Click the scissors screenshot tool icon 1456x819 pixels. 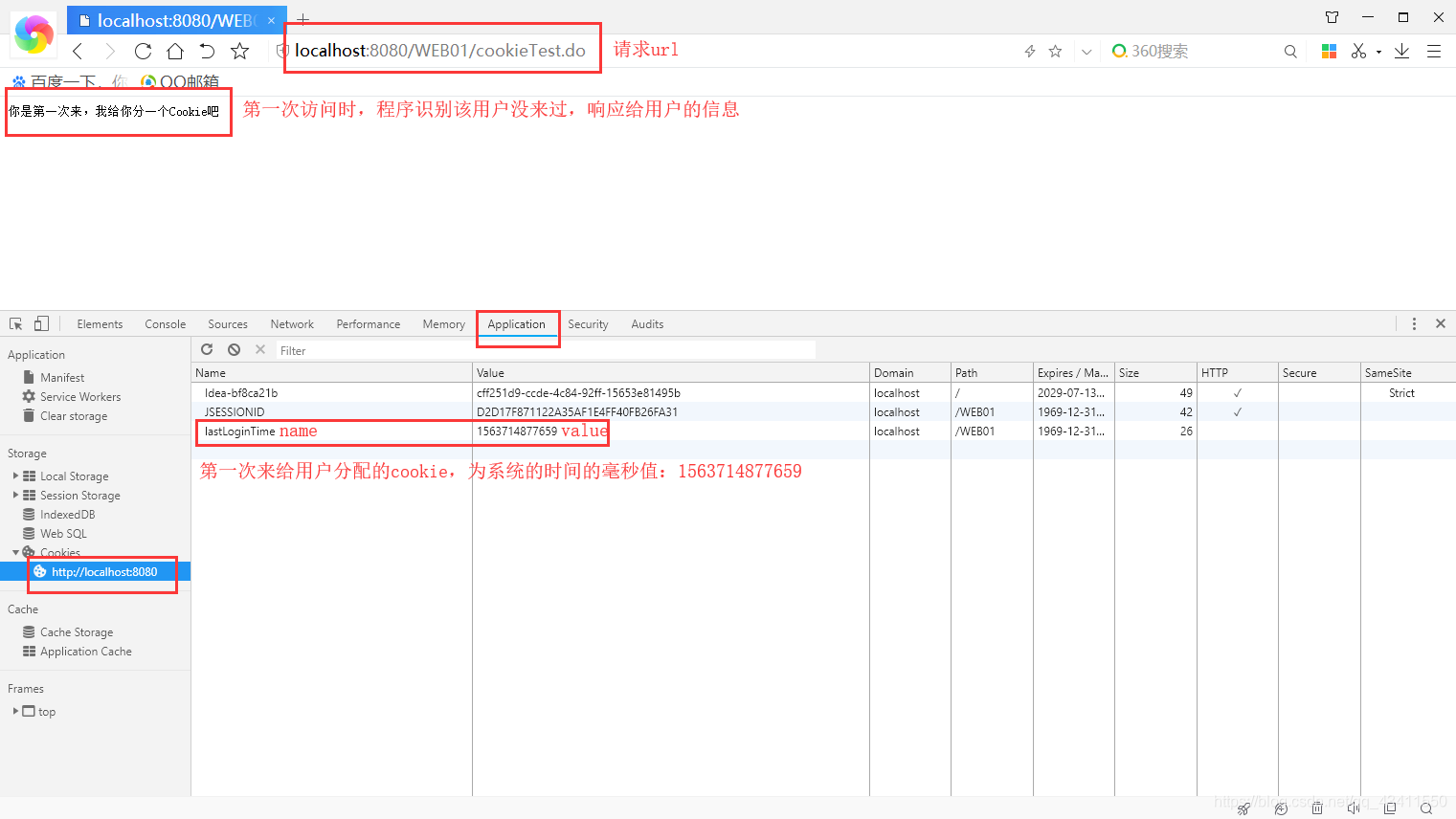click(1358, 51)
